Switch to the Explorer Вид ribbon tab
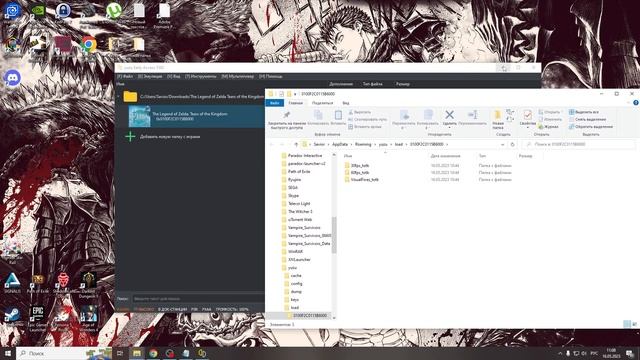640x360 pixels. [345, 103]
